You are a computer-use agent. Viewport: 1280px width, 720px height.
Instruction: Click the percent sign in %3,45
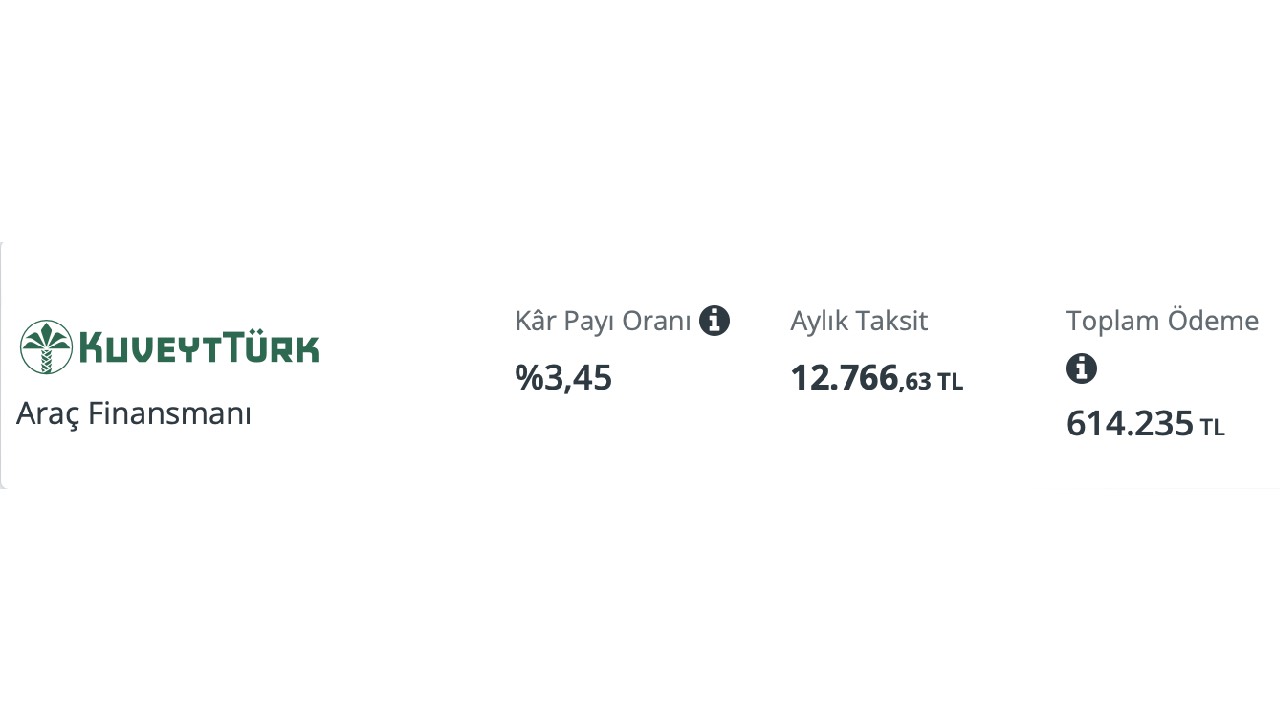click(528, 378)
